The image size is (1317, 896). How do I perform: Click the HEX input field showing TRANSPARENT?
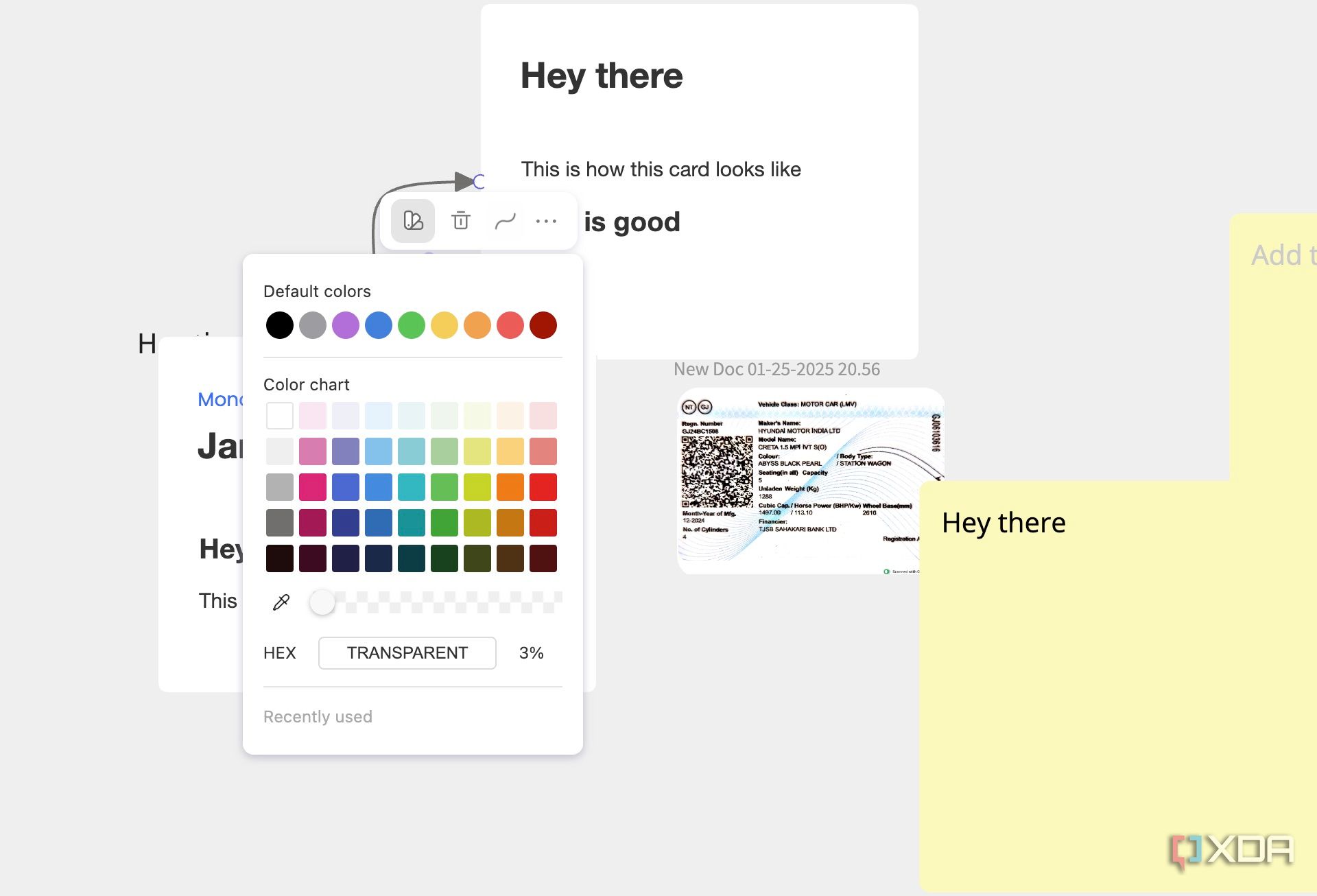pos(407,653)
